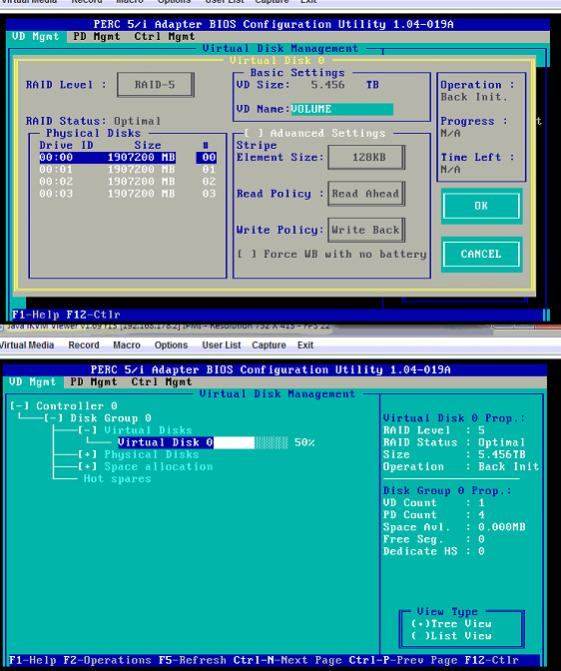Click the Size 5.456TB property value
Image resolution: width=561 pixels, height=671 pixels.
tap(502, 454)
